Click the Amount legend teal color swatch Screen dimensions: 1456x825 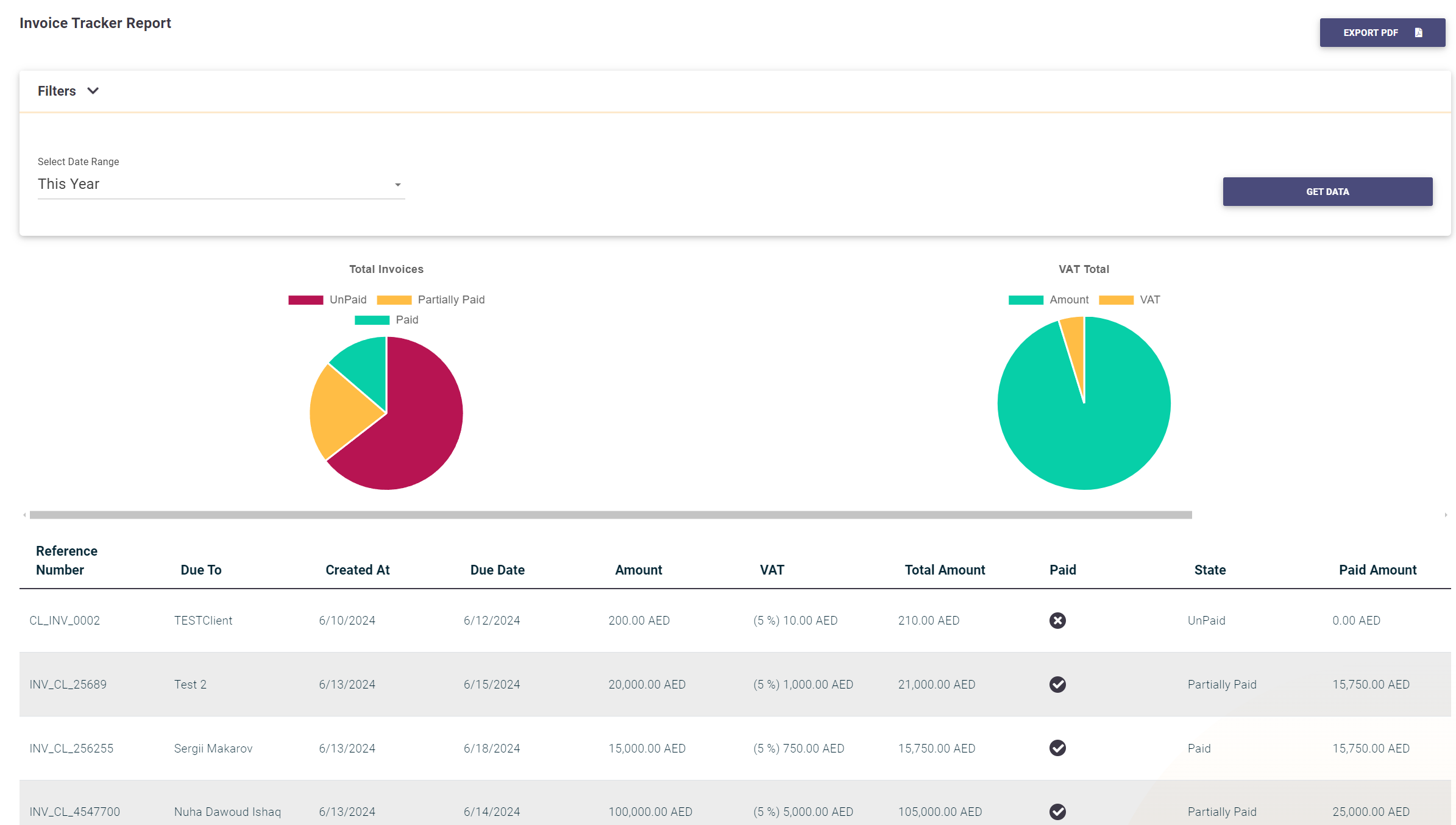tap(1026, 300)
